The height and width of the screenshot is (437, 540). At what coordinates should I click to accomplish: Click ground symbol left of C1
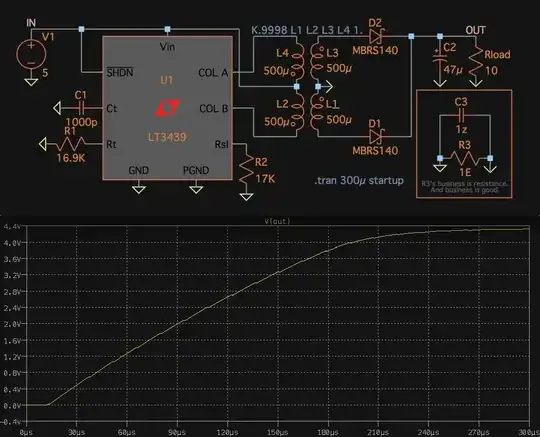57,108
